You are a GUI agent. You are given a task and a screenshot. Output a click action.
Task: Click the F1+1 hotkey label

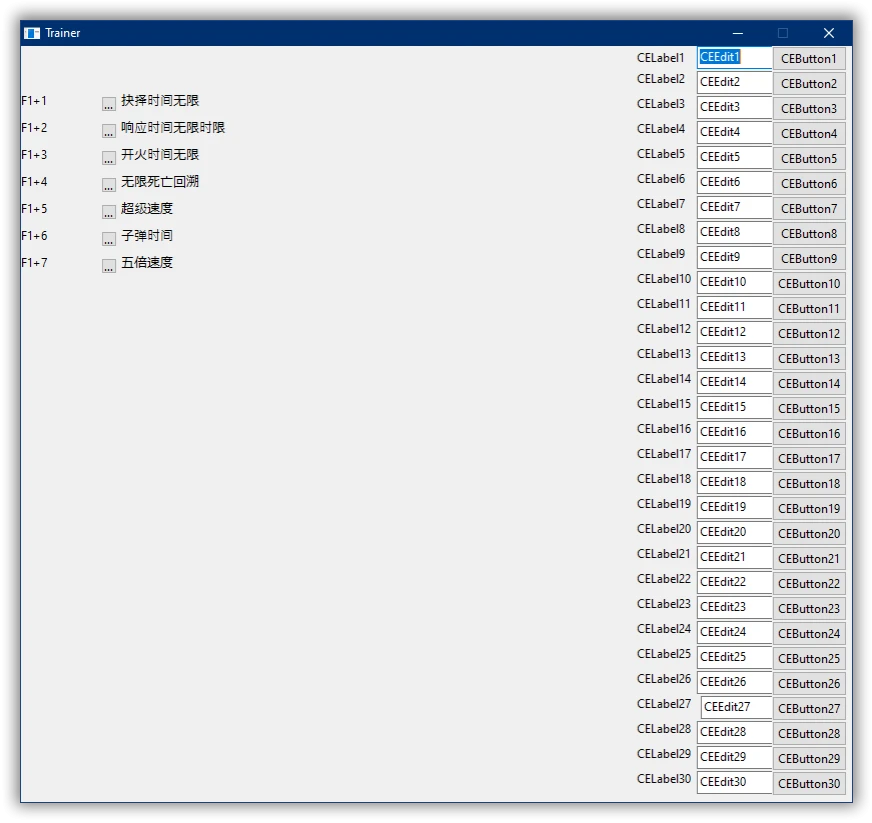pyautogui.click(x=34, y=101)
